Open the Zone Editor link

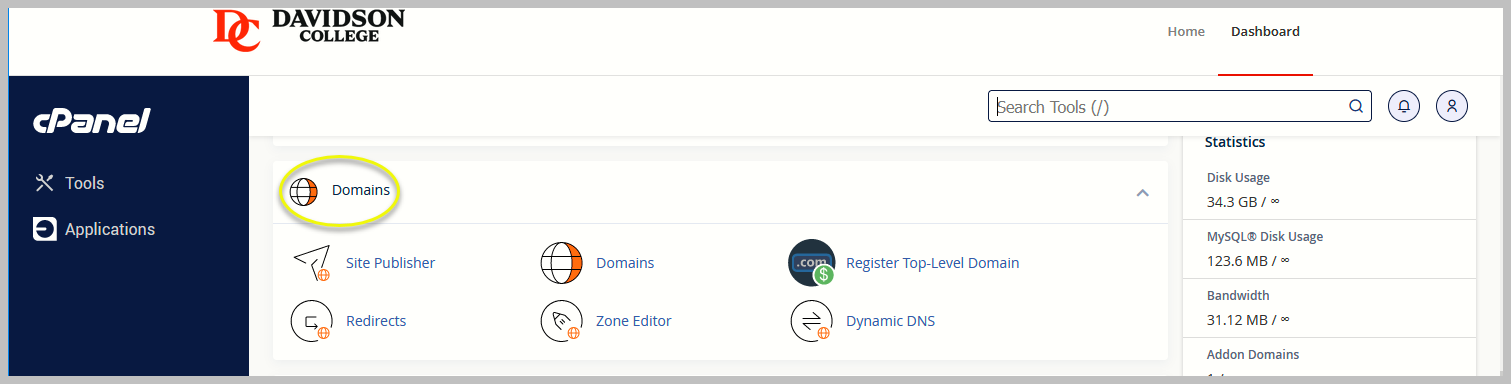click(634, 321)
